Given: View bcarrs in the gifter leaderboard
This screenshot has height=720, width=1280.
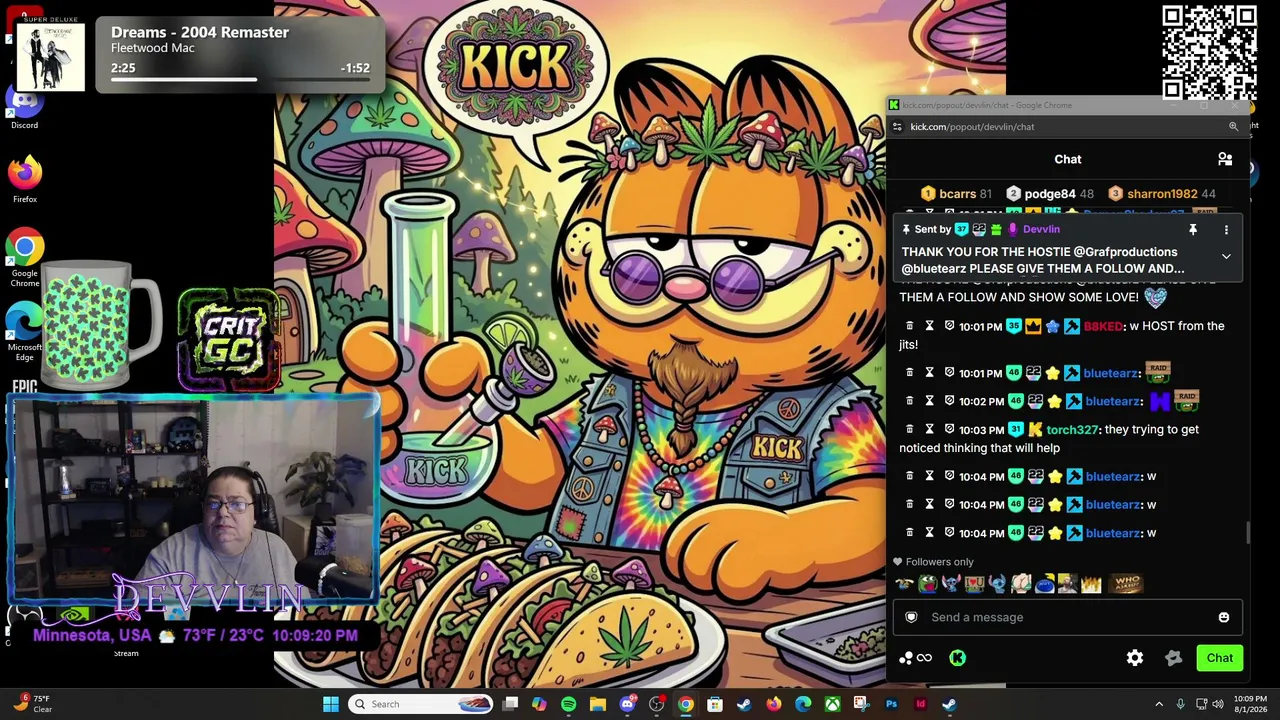Looking at the screenshot, I should point(957,194).
